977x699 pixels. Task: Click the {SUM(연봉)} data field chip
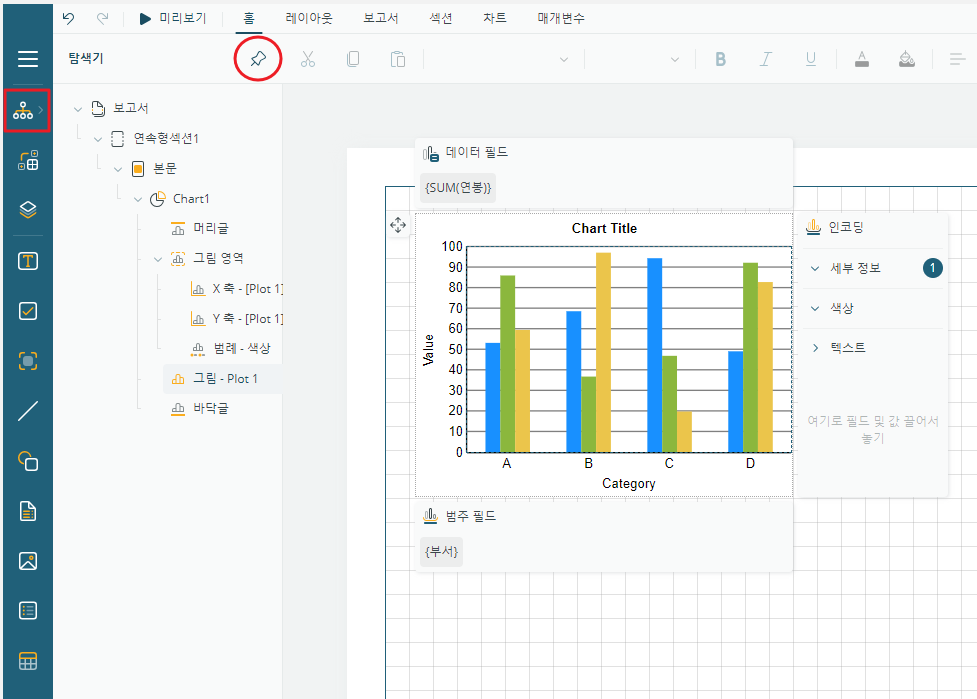pyautogui.click(x=458, y=188)
